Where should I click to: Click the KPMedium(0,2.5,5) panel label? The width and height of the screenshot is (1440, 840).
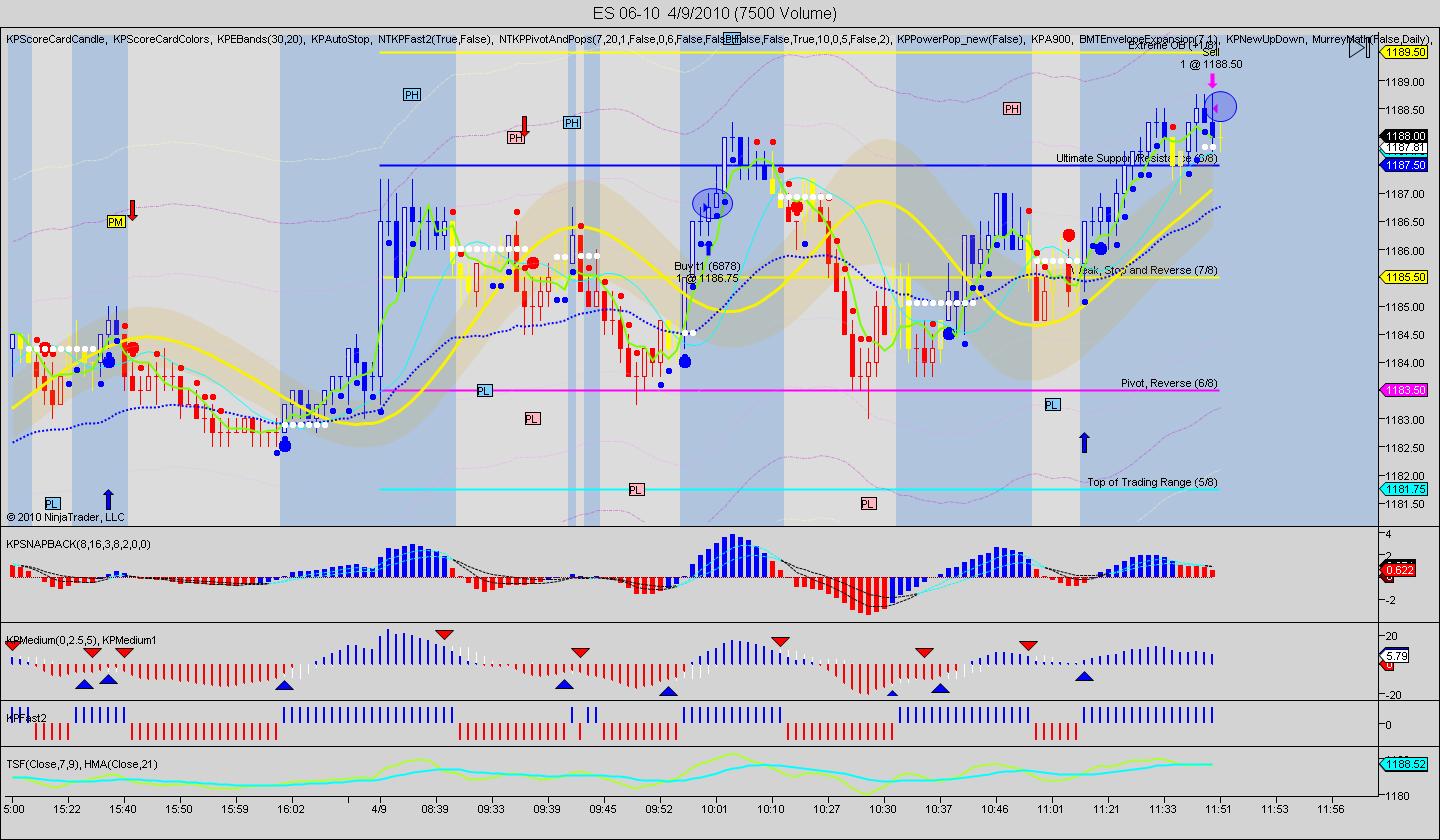tap(50, 640)
